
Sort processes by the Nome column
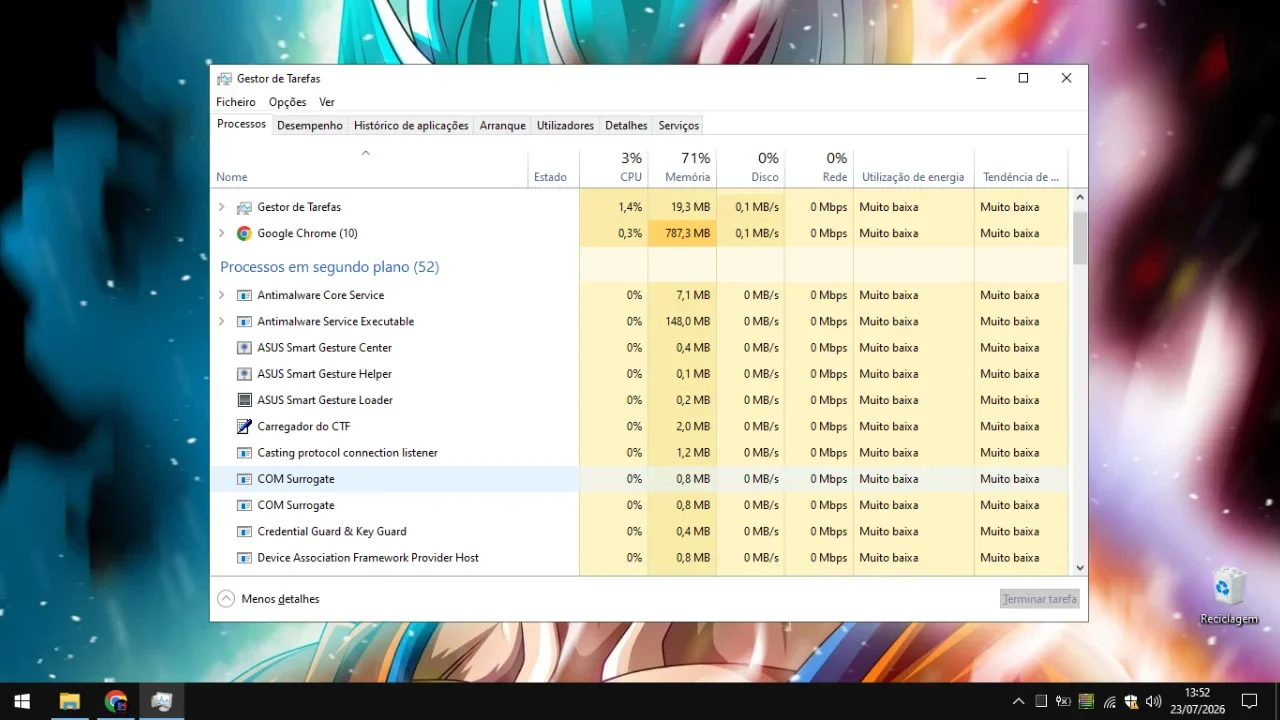(x=369, y=167)
